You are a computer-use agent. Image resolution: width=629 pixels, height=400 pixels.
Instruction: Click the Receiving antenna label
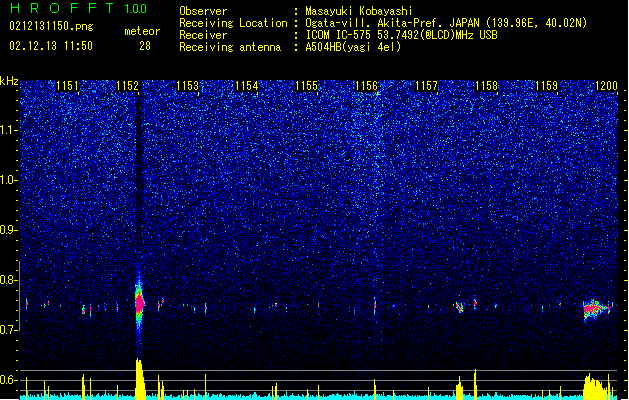(230, 47)
